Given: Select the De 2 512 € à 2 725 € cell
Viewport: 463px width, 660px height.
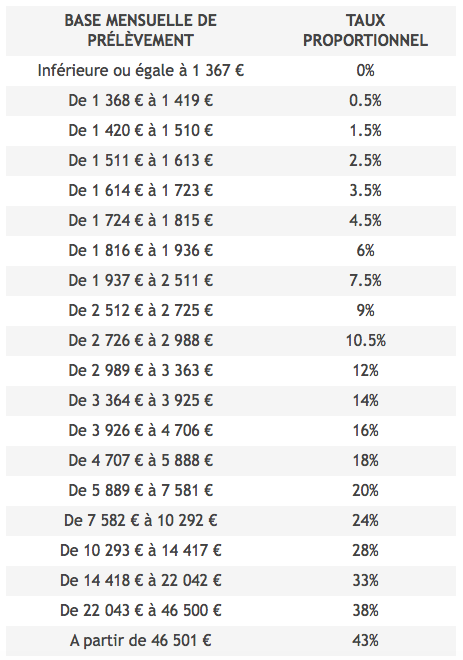Looking at the screenshot, I should tap(141, 310).
